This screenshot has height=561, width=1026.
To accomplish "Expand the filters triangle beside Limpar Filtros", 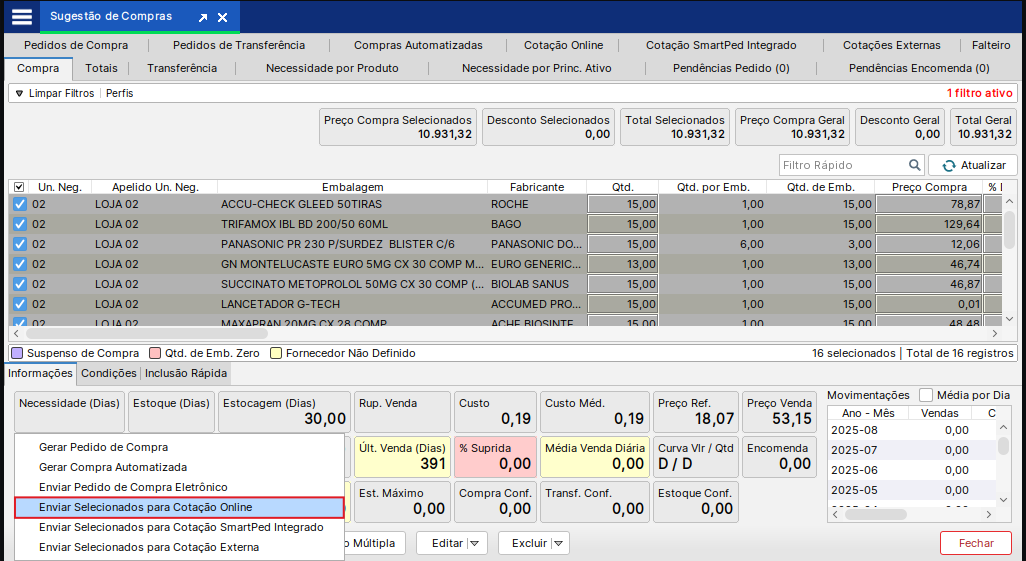I will pos(19,94).
